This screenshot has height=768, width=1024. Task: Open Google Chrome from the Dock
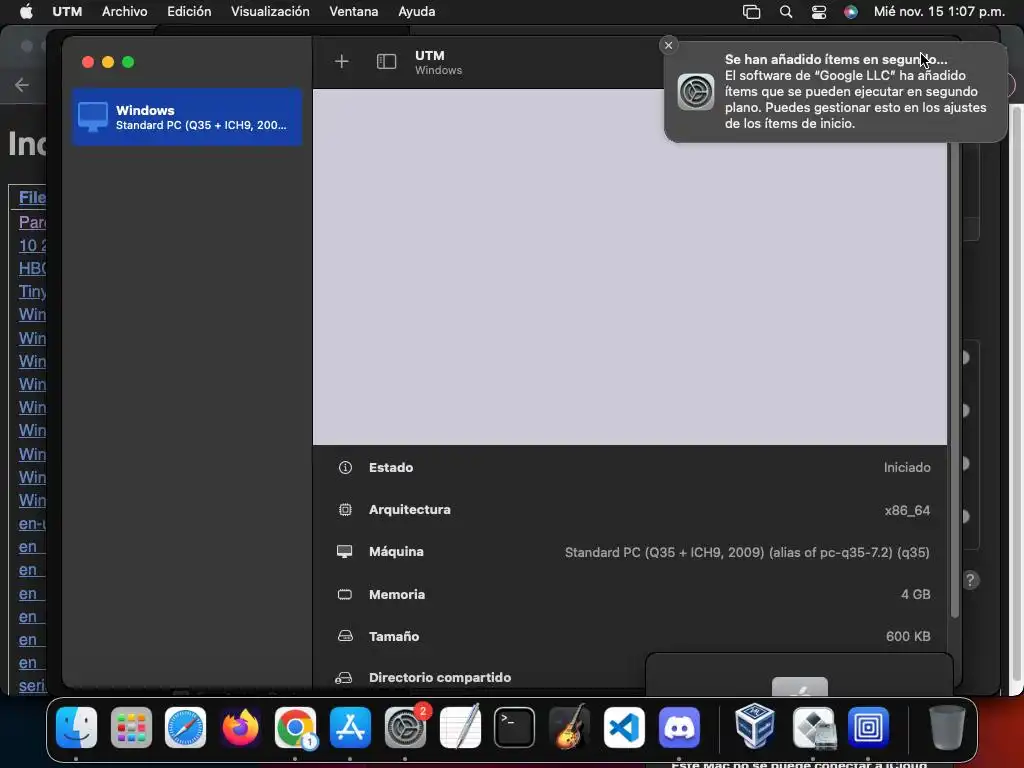[295, 727]
